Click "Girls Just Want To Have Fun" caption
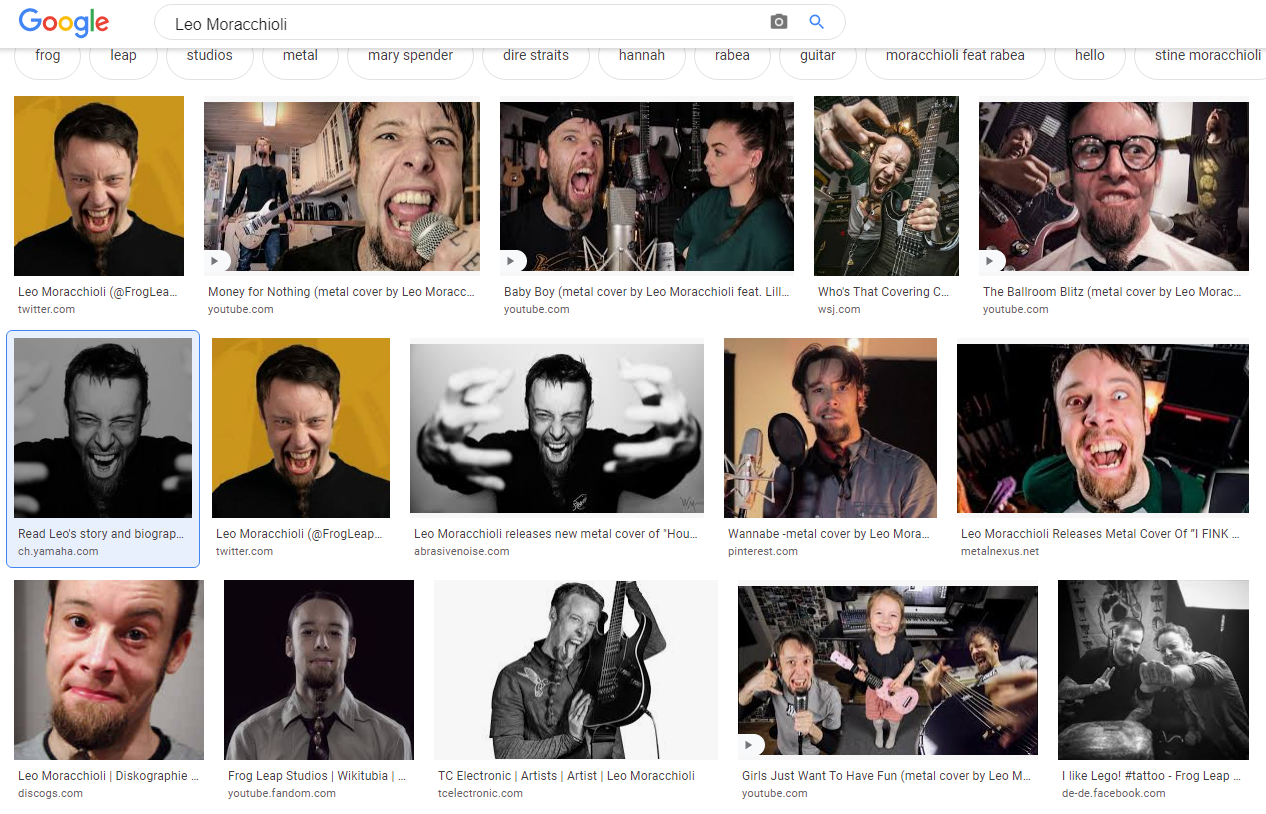Viewport: 1266px width, 814px height. pos(886,776)
